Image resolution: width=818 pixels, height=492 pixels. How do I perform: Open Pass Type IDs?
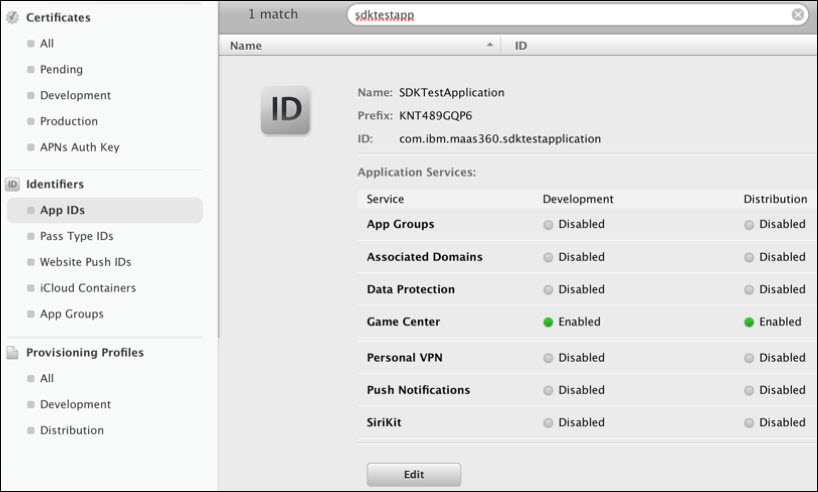tap(77, 236)
